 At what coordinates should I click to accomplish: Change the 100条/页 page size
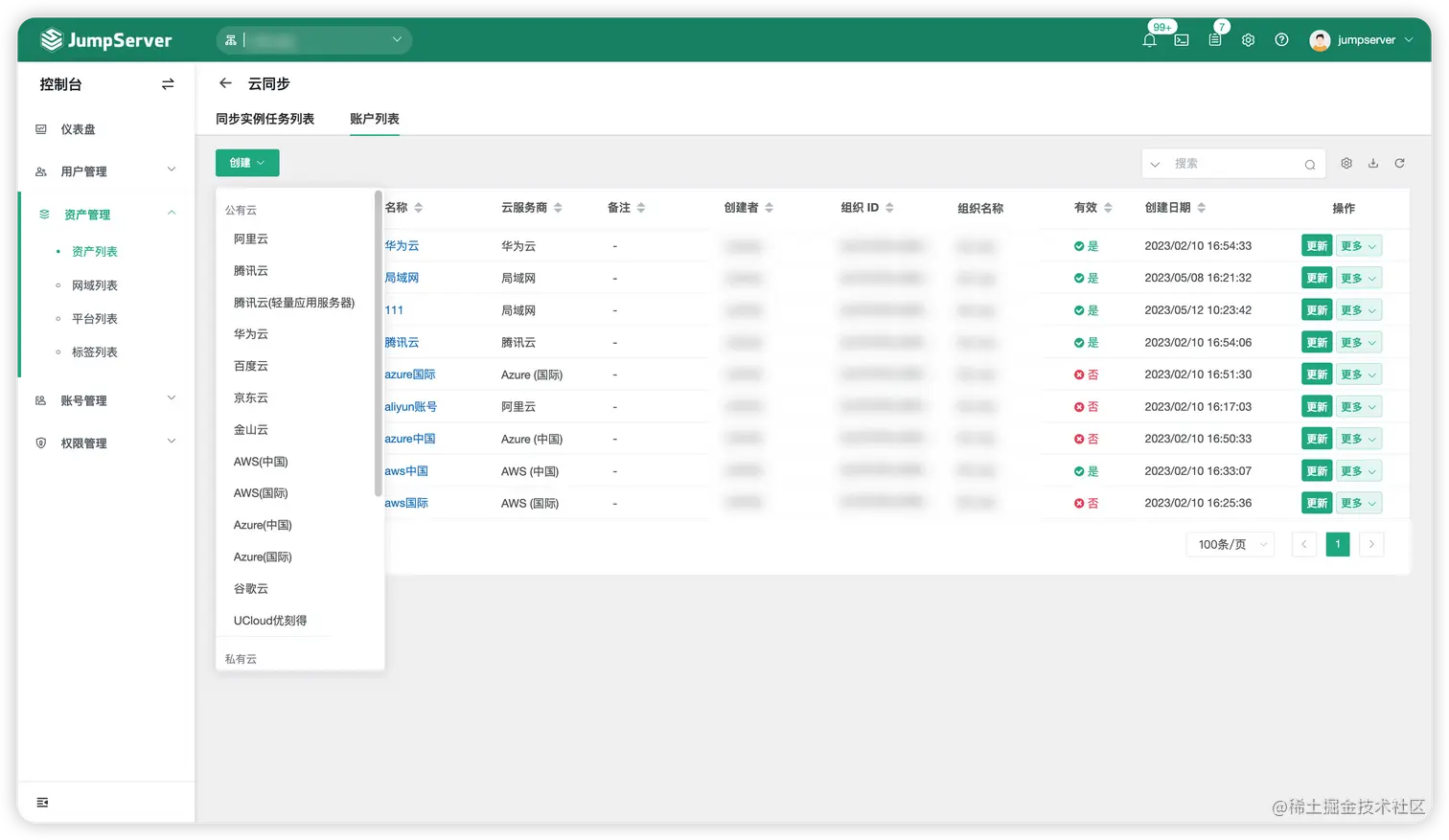(1231, 545)
